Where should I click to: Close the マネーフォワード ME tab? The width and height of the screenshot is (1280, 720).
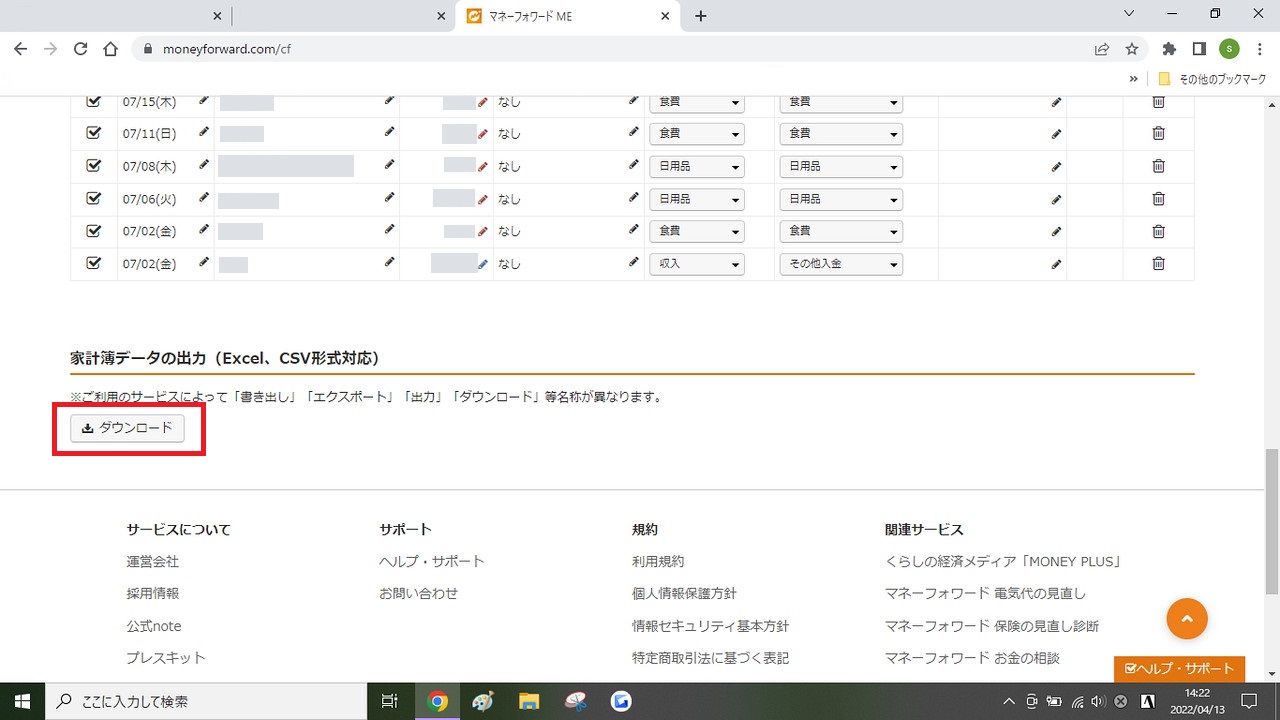[665, 16]
